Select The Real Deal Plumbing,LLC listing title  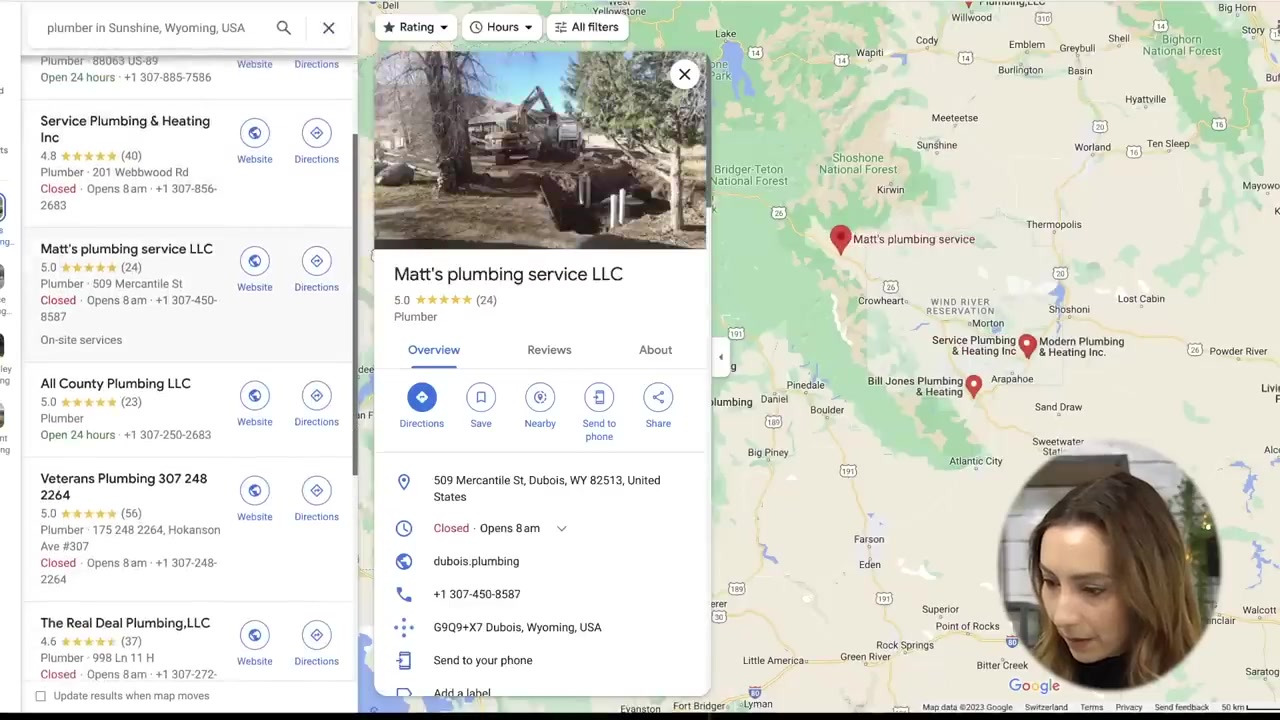coord(125,623)
